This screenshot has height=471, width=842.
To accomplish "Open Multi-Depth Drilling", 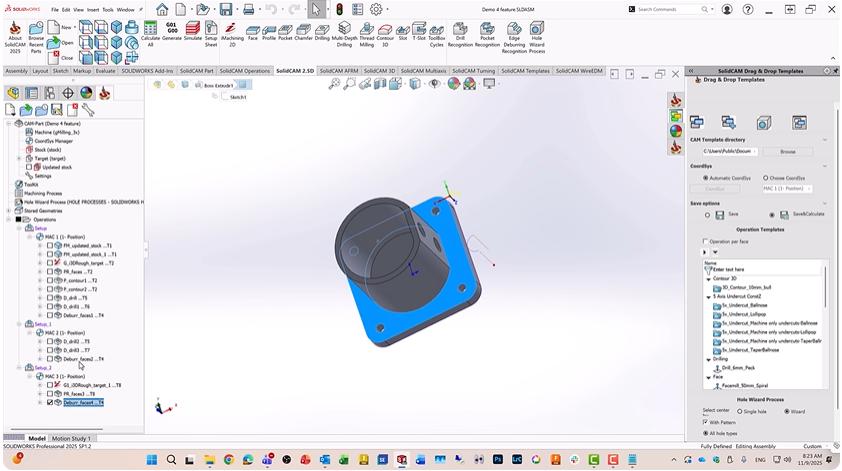I will point(344,34).
